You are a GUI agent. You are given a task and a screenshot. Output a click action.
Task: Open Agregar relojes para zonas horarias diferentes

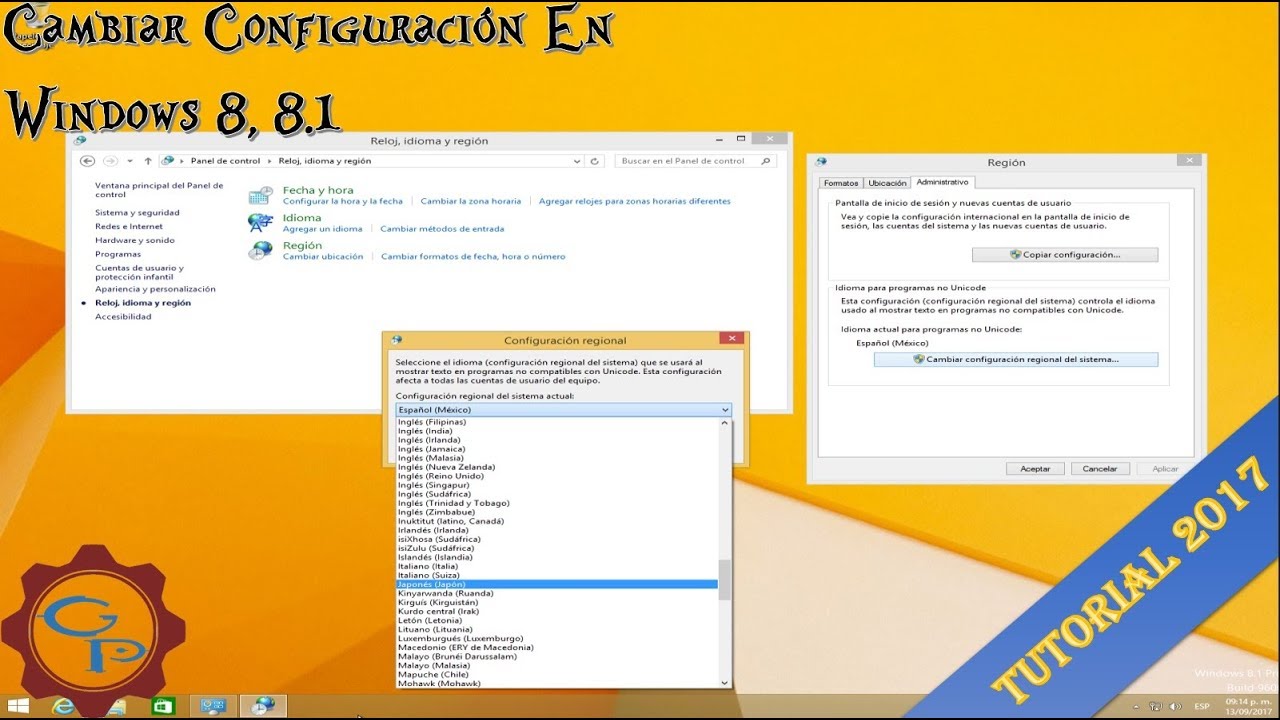(x=635, y=201)
